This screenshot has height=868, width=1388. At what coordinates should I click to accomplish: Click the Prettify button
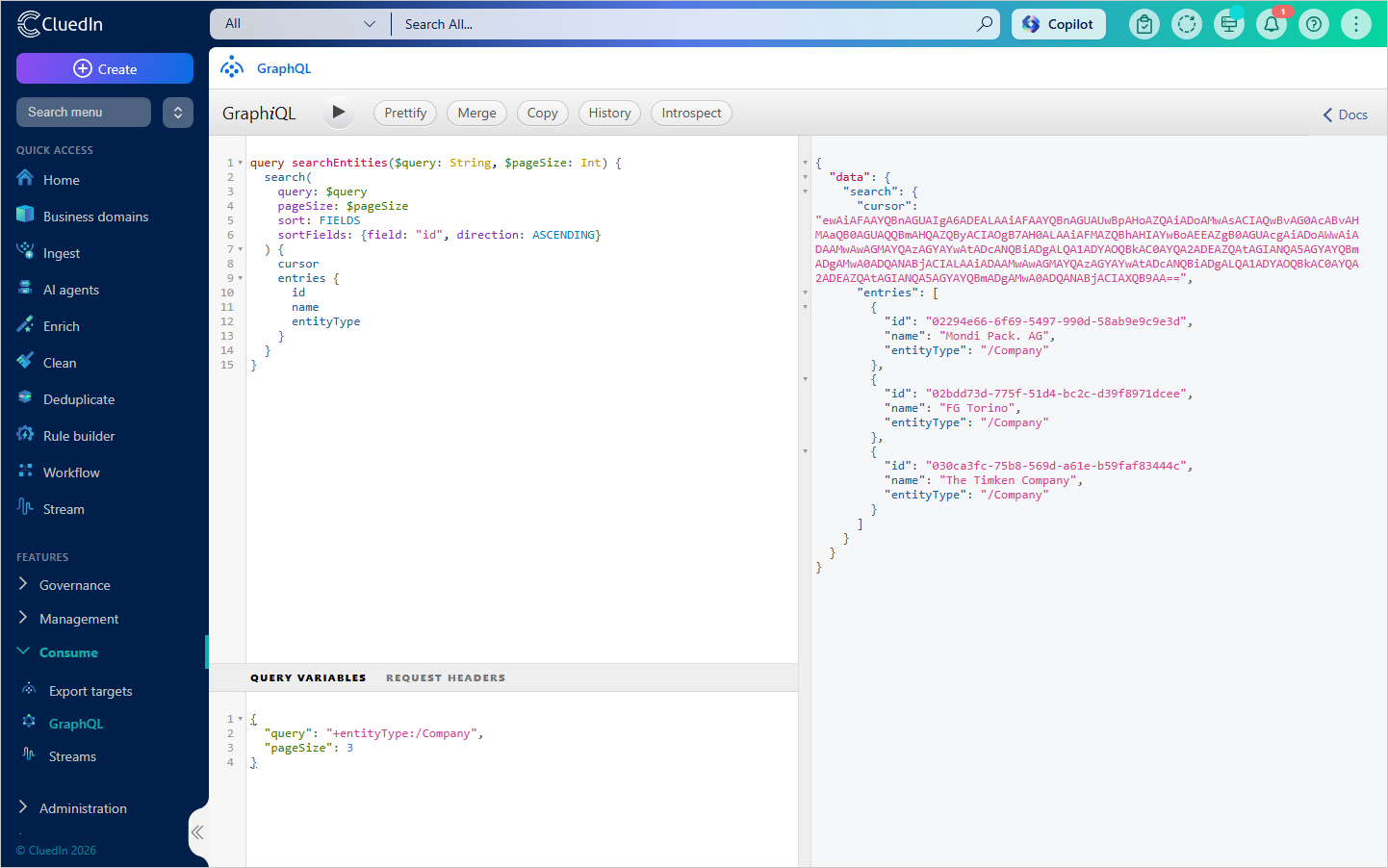pos(405,113)
